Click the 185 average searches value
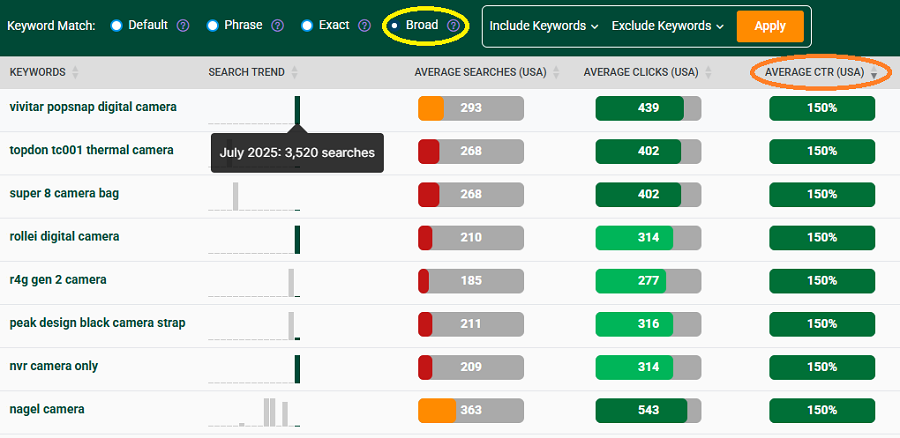The height and width of the screenshot is (438, 900). click(471, 281)
